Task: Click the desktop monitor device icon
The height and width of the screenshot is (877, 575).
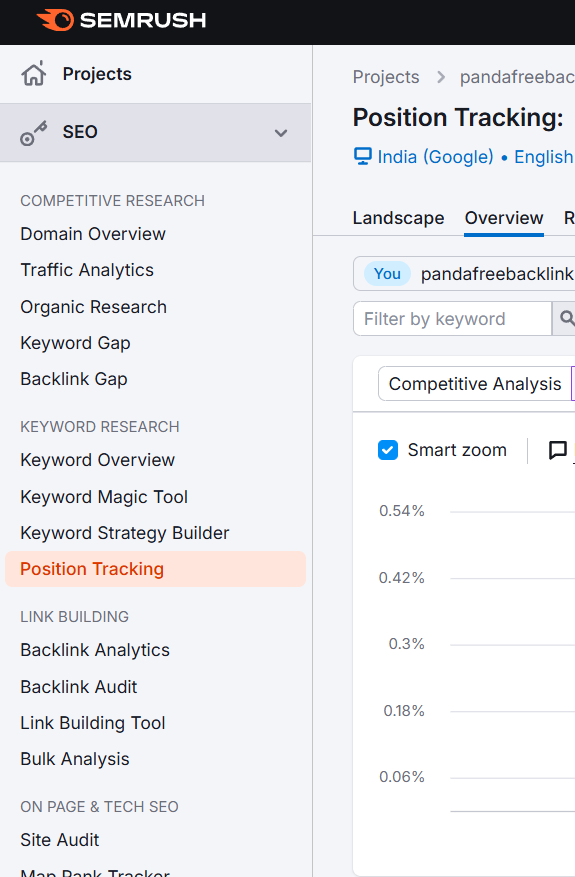Action: [x=362, y=156]
